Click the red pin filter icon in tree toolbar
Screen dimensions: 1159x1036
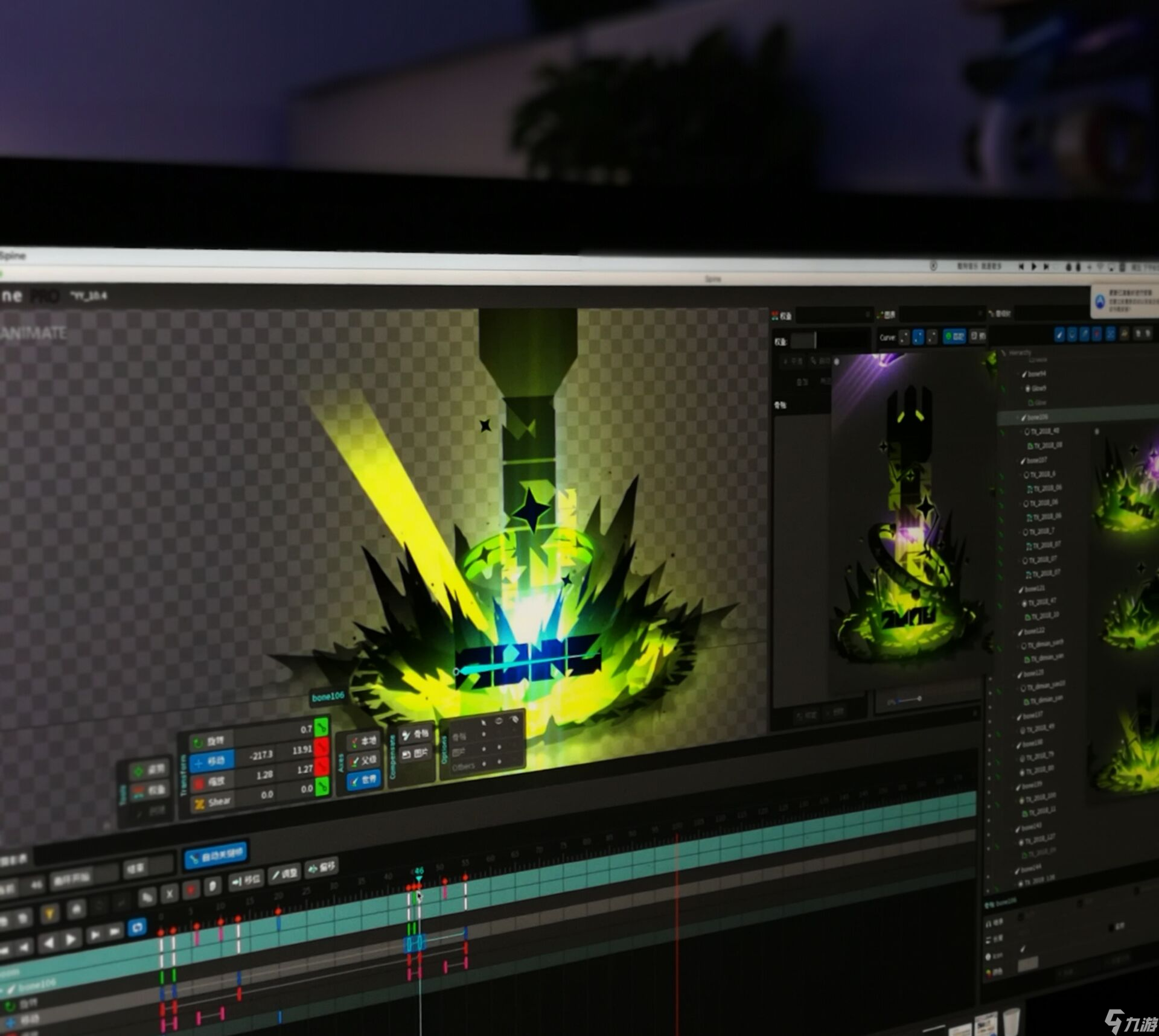tap(1097, 334)
